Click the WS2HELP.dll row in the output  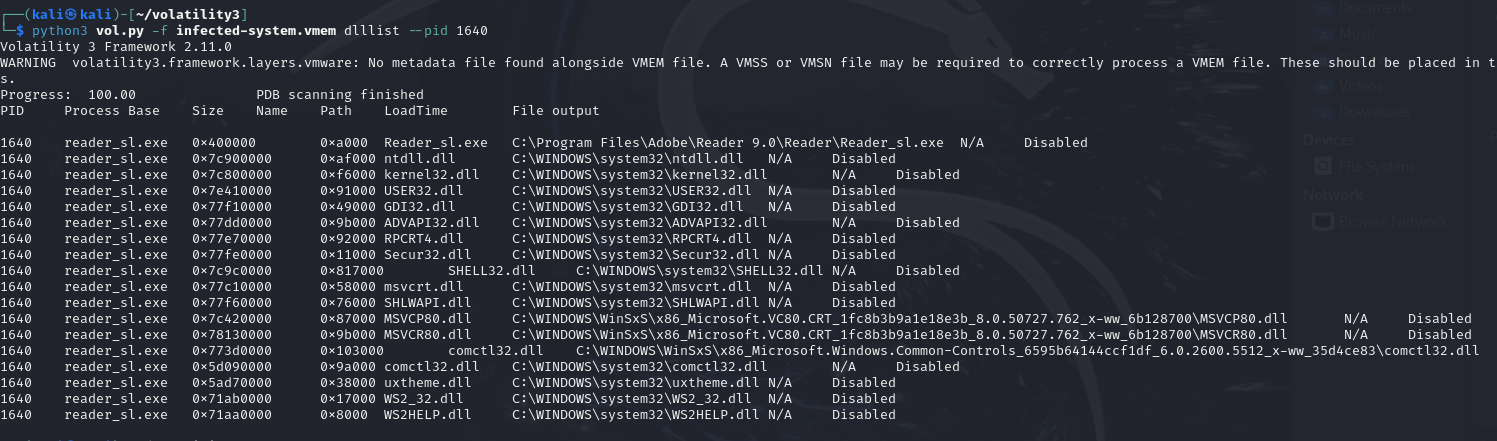(x=448, y=415)
